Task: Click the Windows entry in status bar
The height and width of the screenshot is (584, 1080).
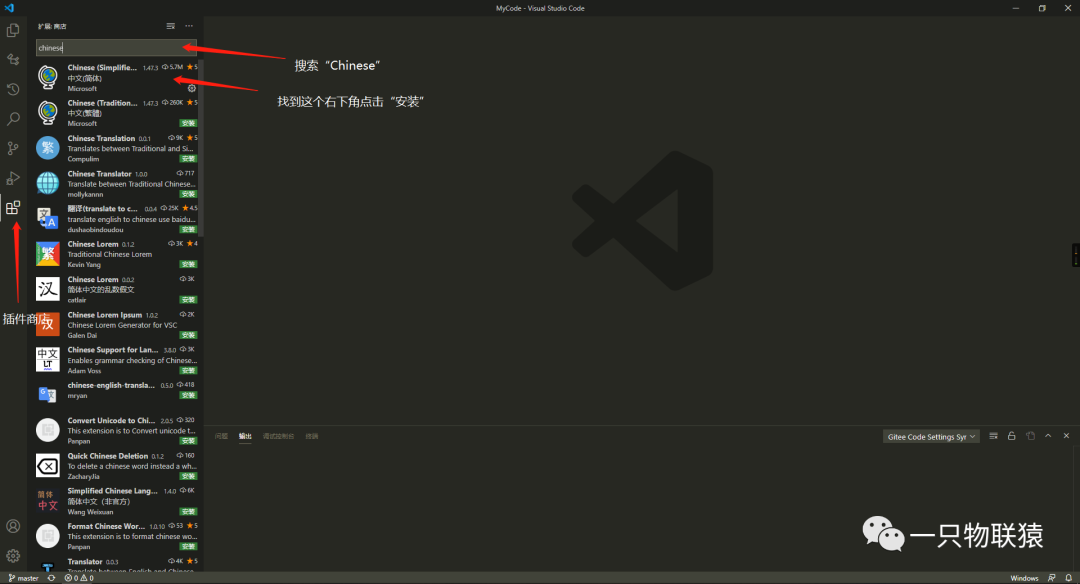Action: (x=1024, y=578)
